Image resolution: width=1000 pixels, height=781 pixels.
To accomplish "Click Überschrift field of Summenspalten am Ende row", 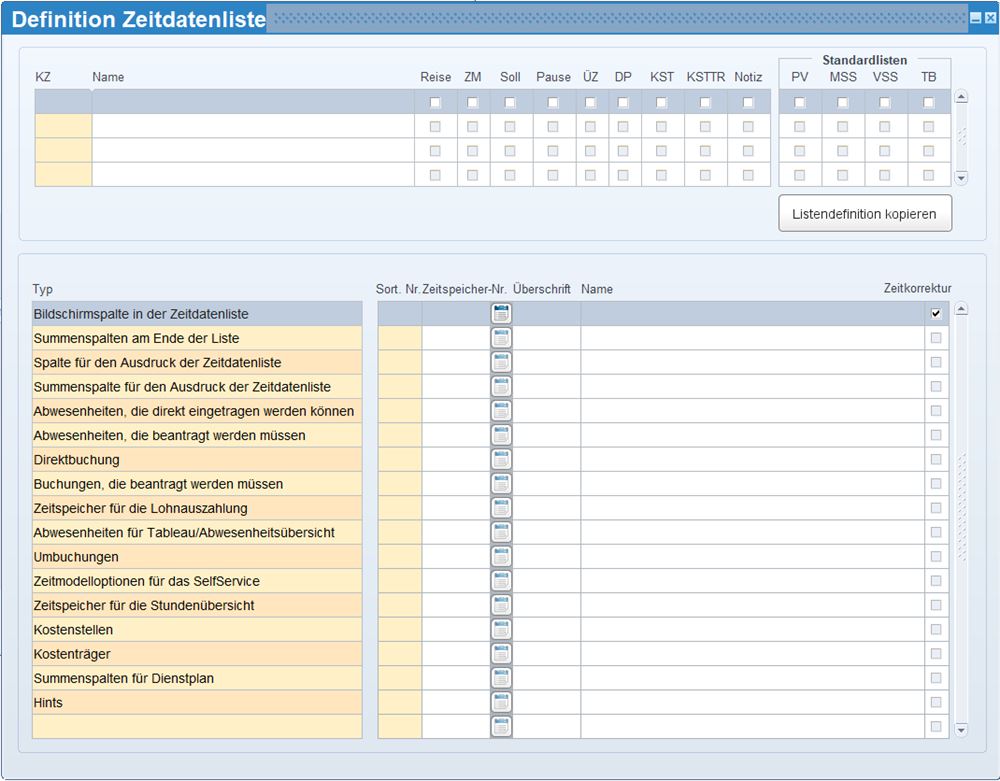I will [x=547, y=338].
